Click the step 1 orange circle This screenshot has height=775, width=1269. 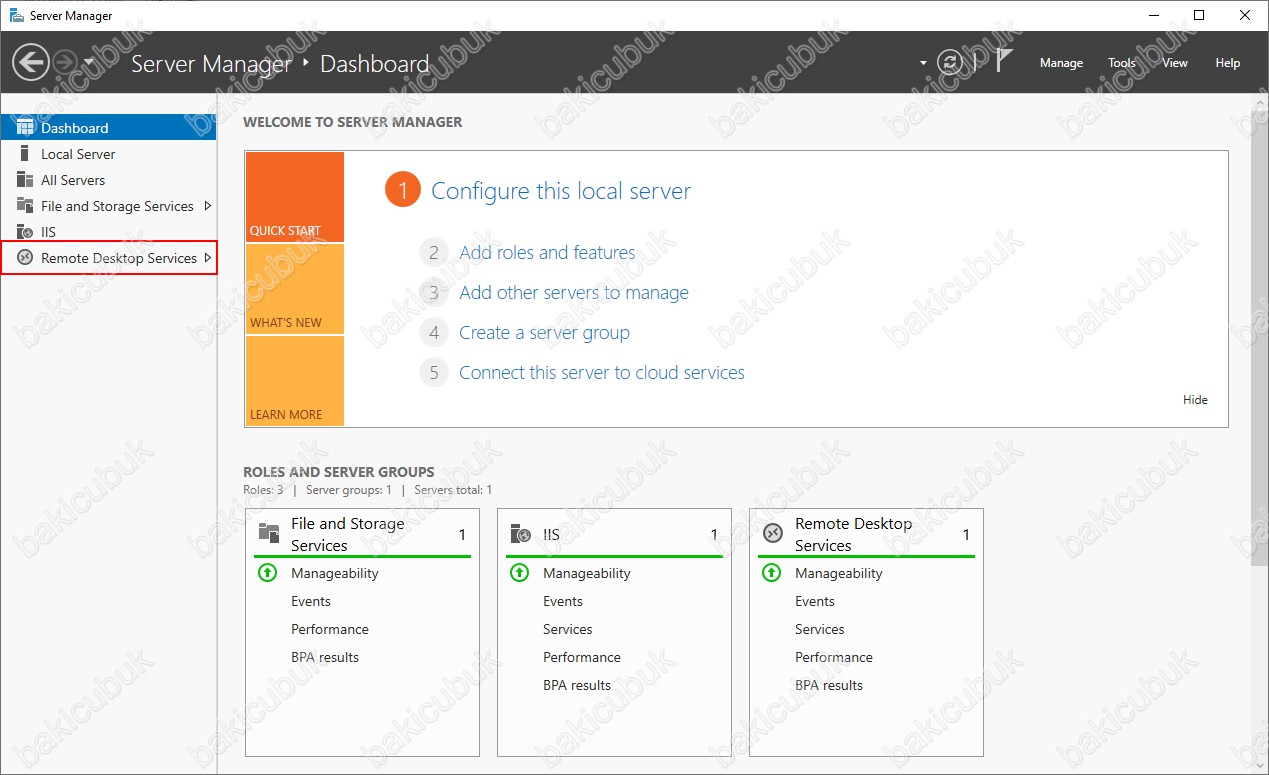[x=402, y=190]
